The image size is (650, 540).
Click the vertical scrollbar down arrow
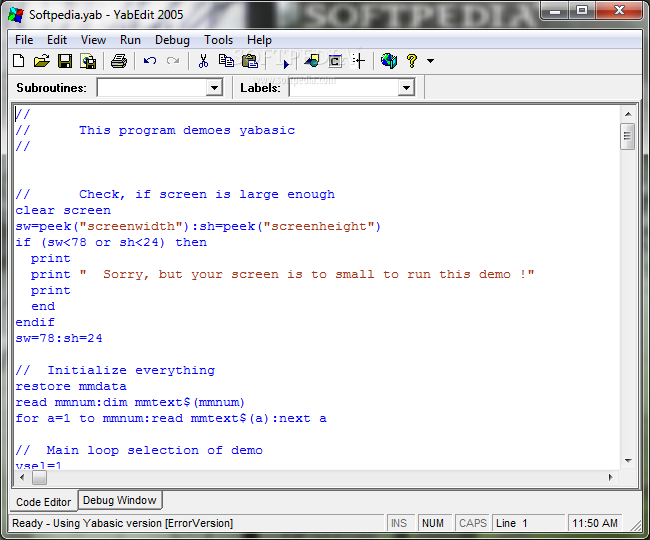click(x=628, y=460)
